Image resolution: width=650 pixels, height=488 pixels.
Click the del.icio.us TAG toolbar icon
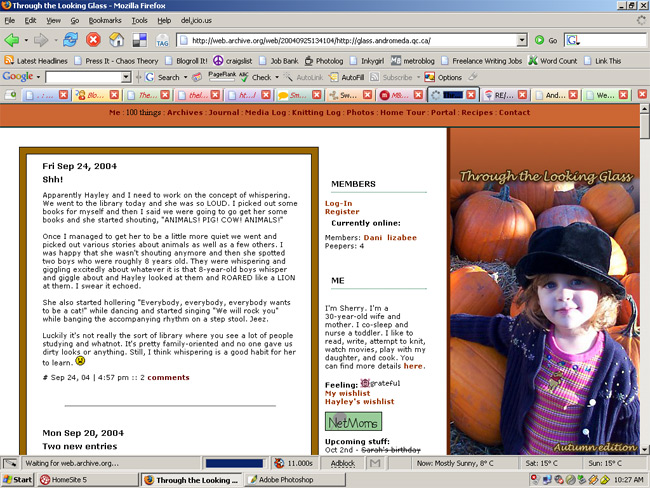tap(162, 41)
